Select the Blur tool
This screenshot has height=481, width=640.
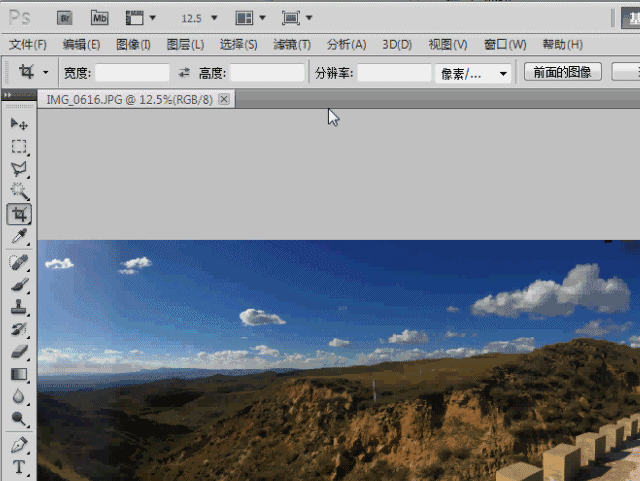[x=19, y=396]
